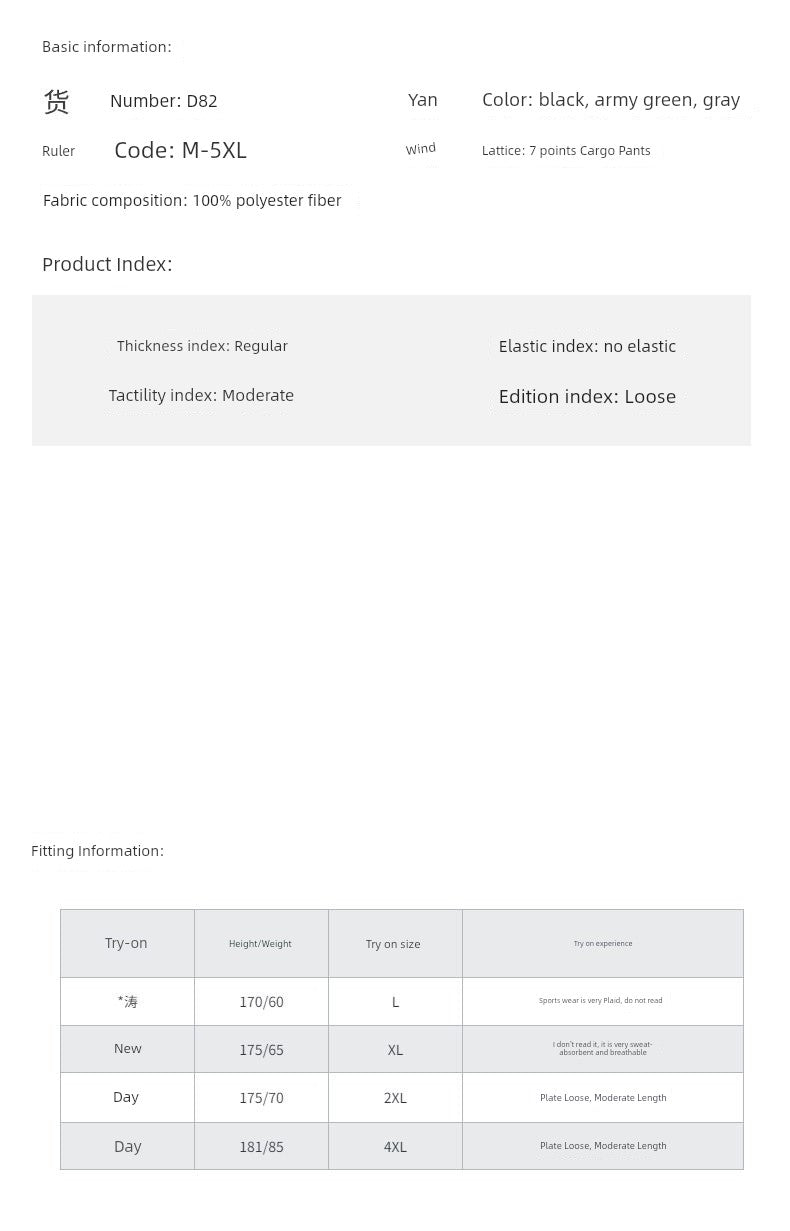This screenshot has height=1231, width=790.
Task: Click the 181/85 height/weight cell
Action: 261,1147
